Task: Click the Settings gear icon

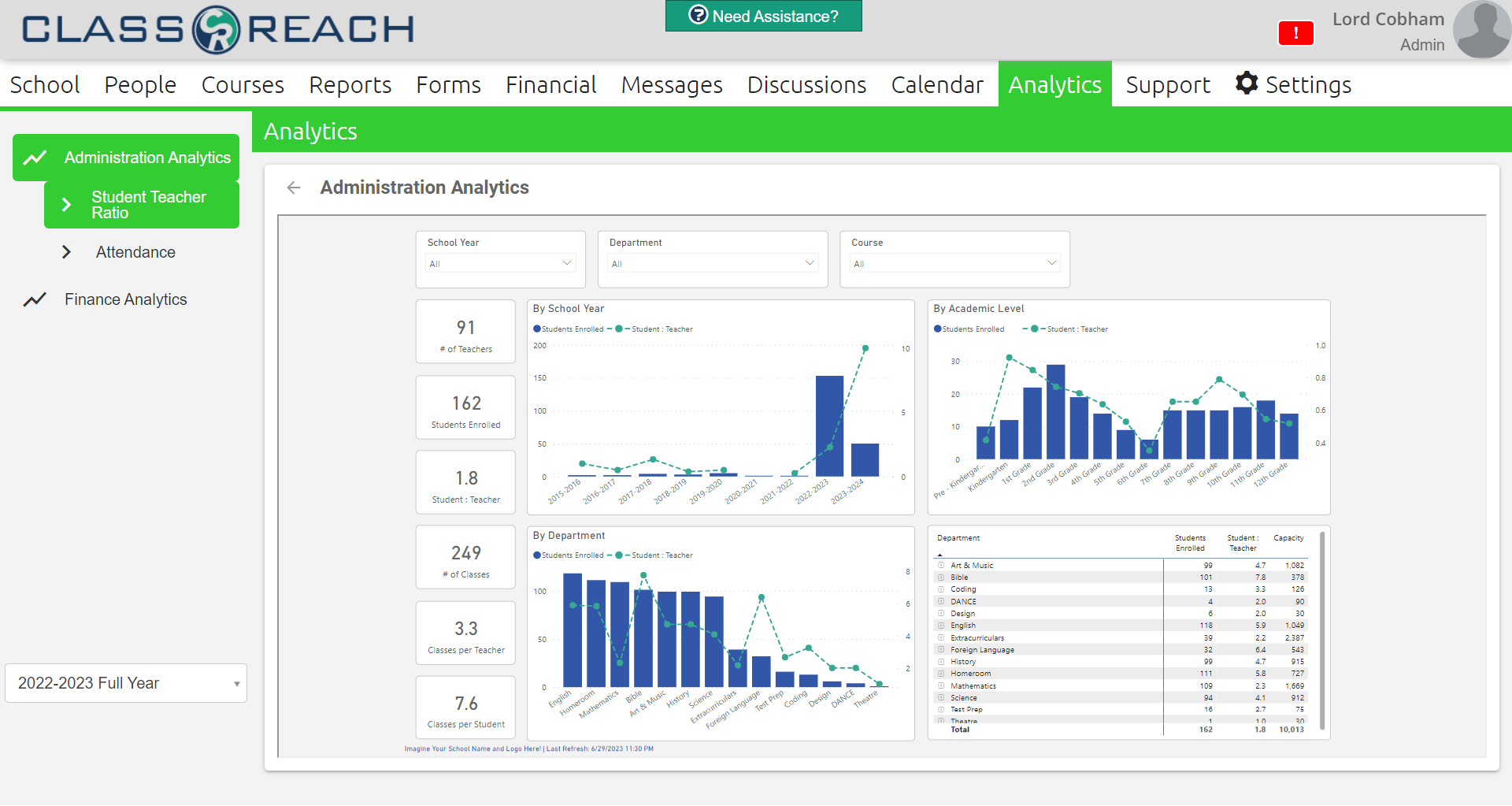Action: (1246, 83)
